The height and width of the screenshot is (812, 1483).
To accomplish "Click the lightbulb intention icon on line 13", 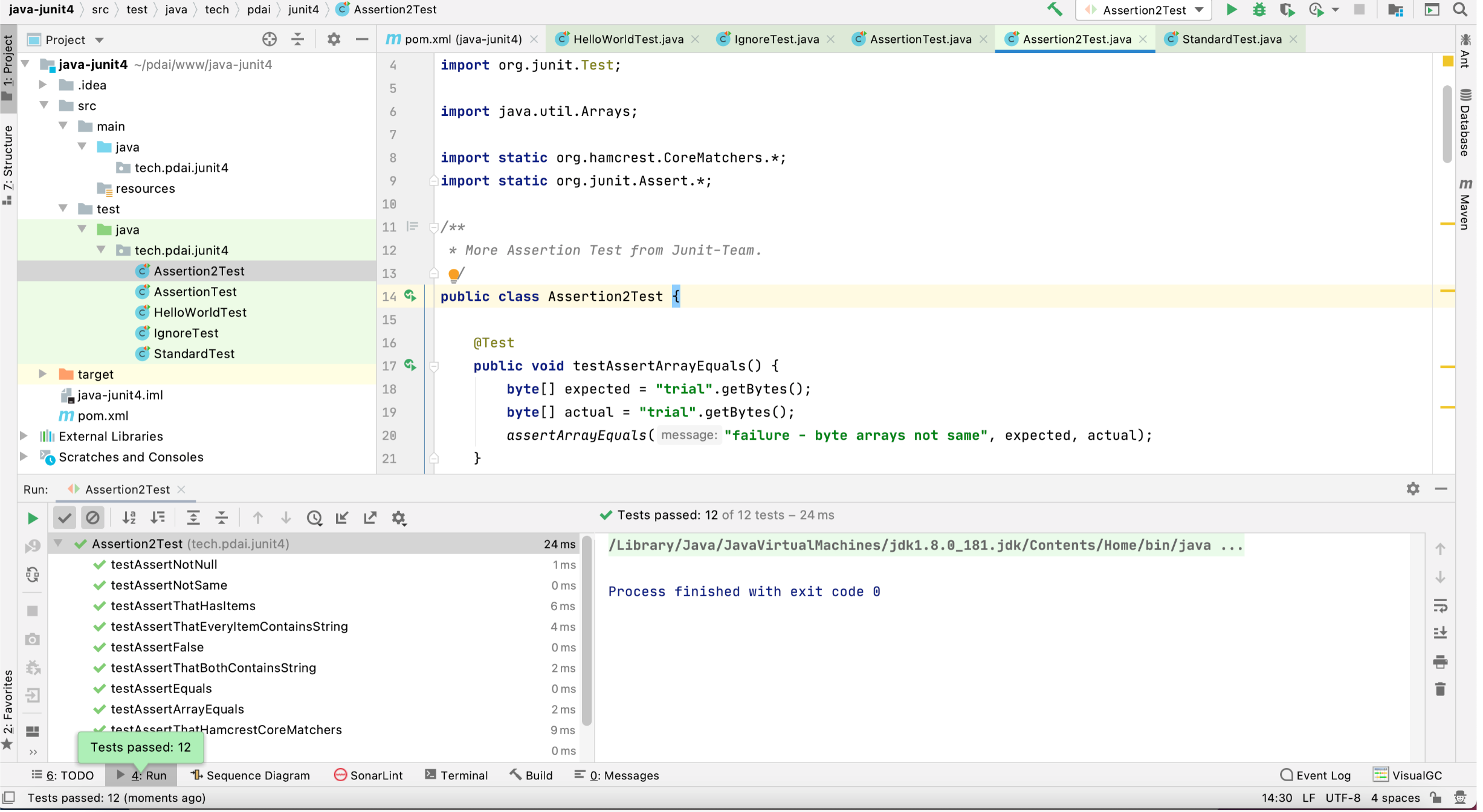I will (454, 276).
